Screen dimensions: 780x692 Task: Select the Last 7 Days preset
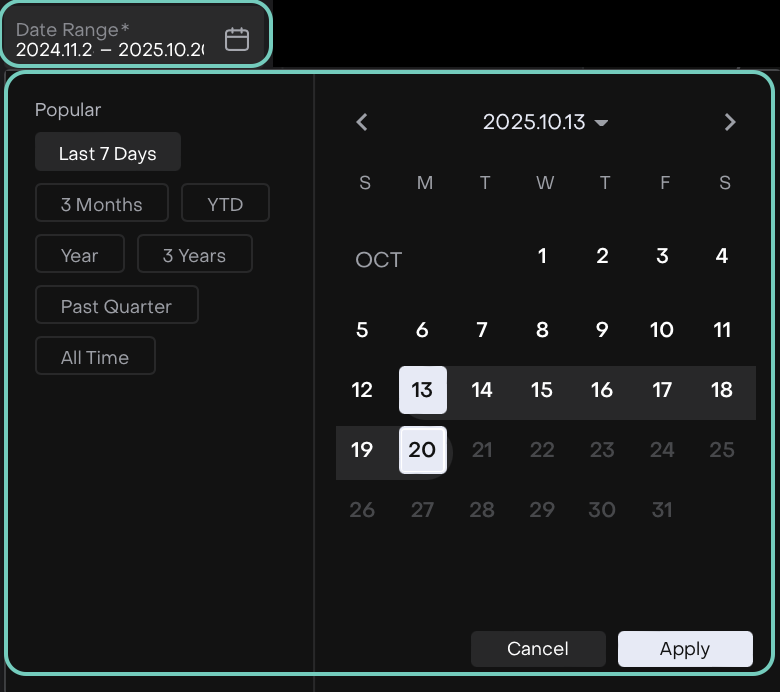pos(108,153)
